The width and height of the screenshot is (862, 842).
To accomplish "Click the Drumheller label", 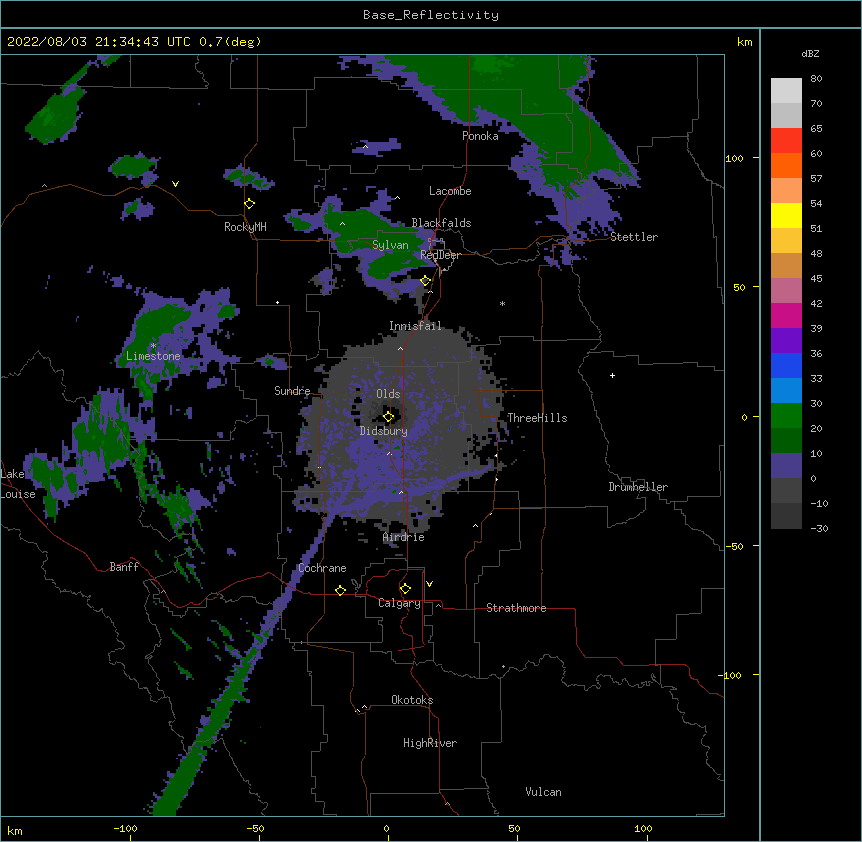I will [x=638, y=487].
